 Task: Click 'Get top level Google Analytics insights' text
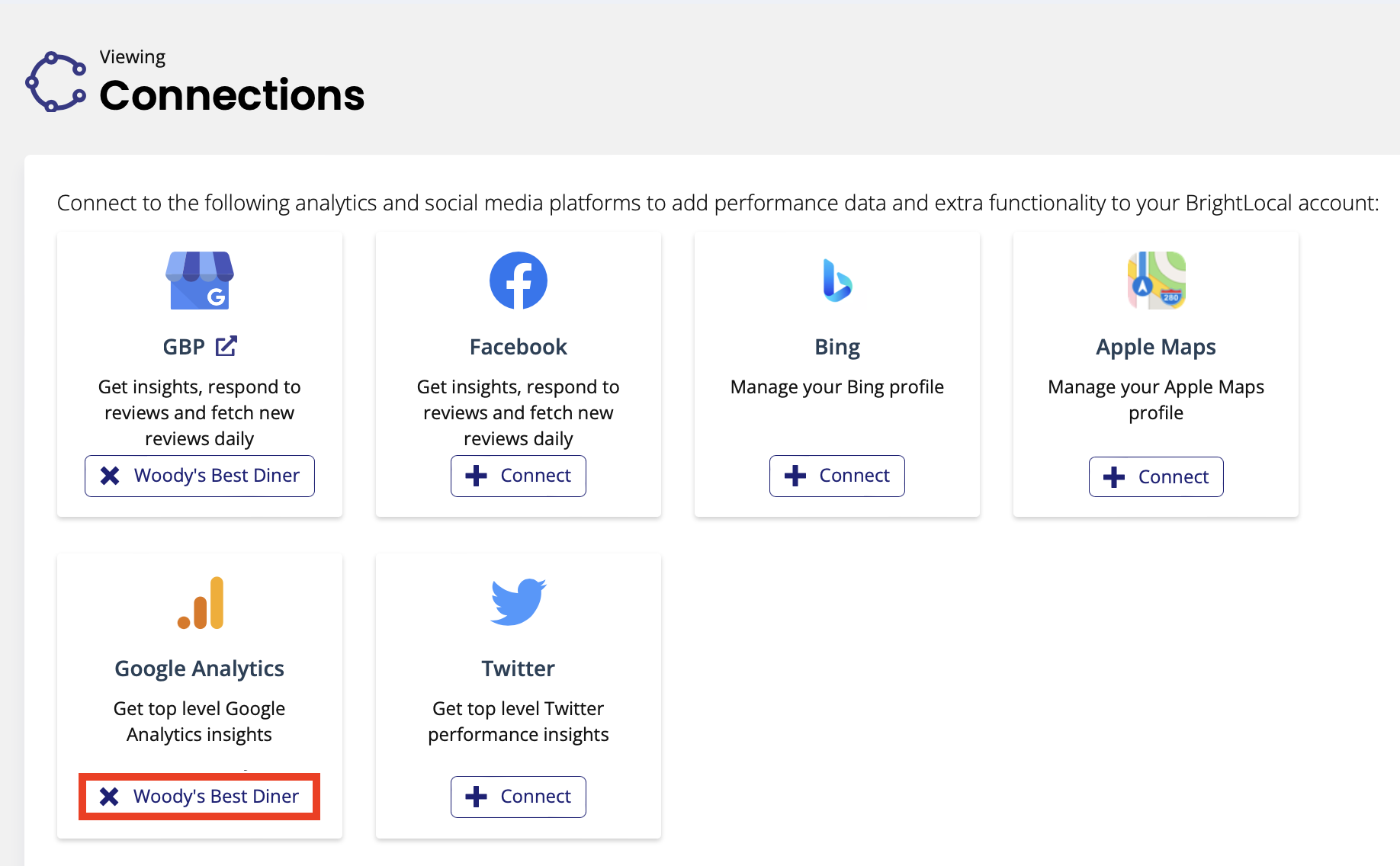[x=200, y=721]
